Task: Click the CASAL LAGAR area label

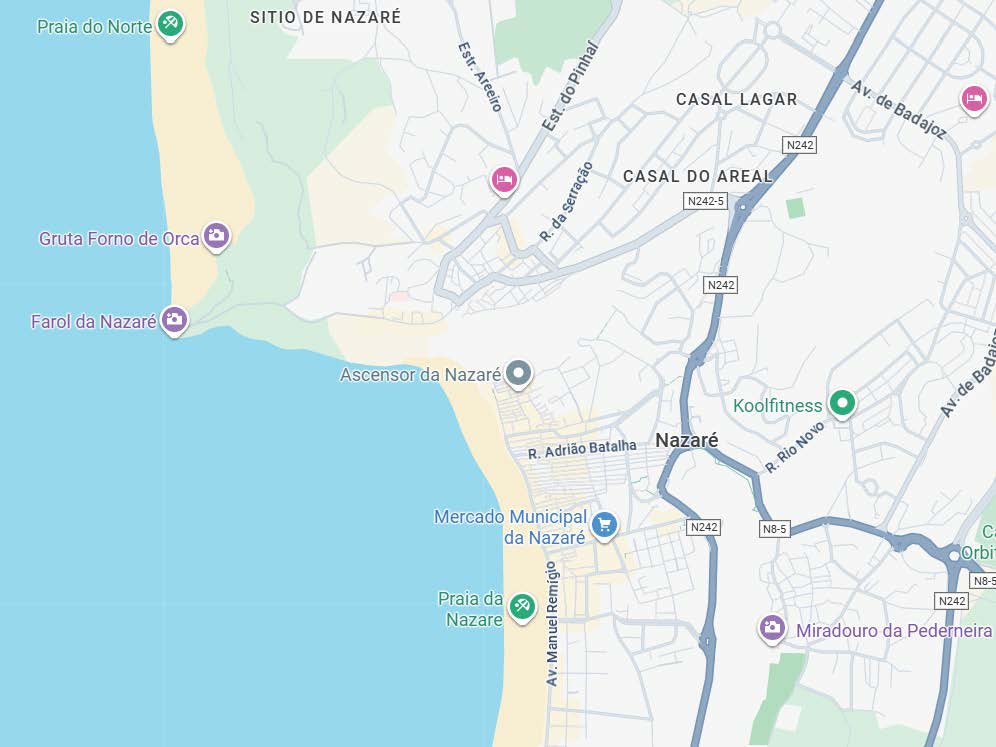Action: tap(736, 99)
